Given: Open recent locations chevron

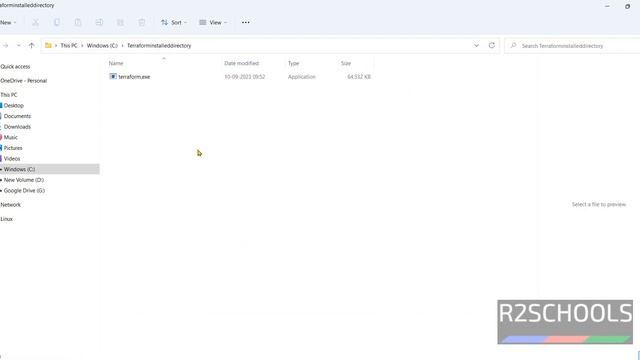Looking at the screenshot, I should pos(19,46).
